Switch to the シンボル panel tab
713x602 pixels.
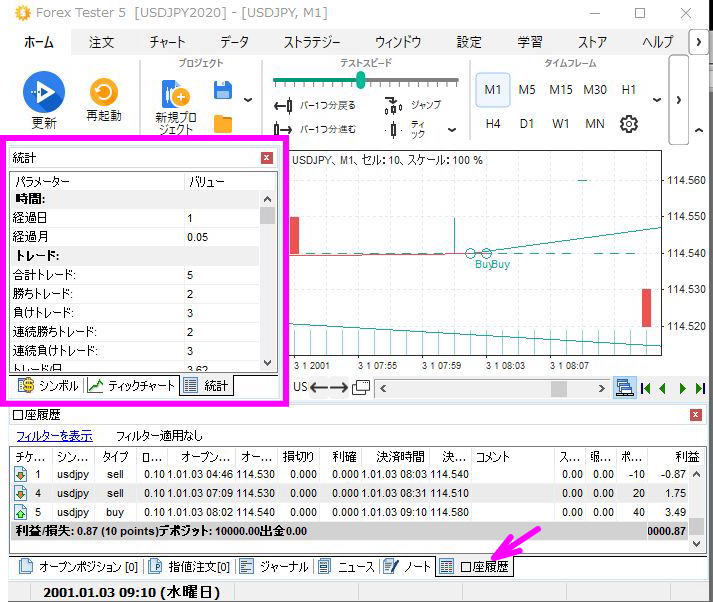[x=47, y=386]
